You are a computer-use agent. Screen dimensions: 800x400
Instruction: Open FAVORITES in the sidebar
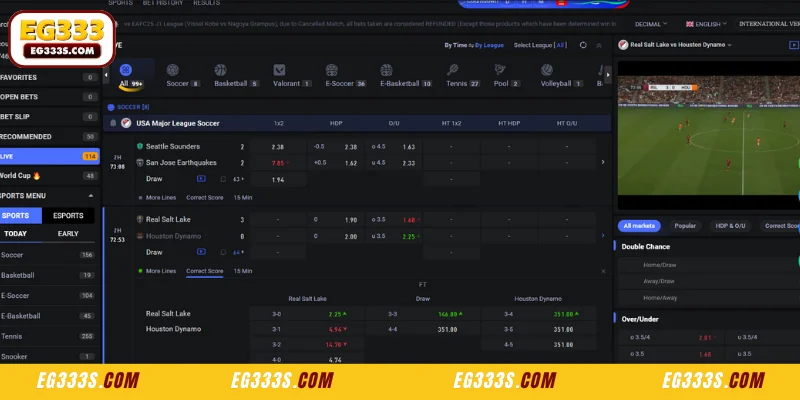click(49, 78)
